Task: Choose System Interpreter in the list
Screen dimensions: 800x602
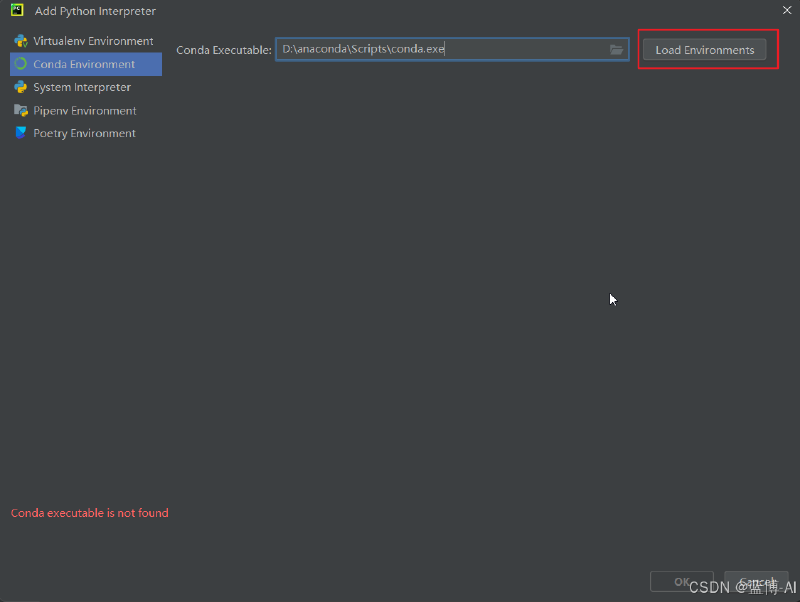Action: coord(86,87)
